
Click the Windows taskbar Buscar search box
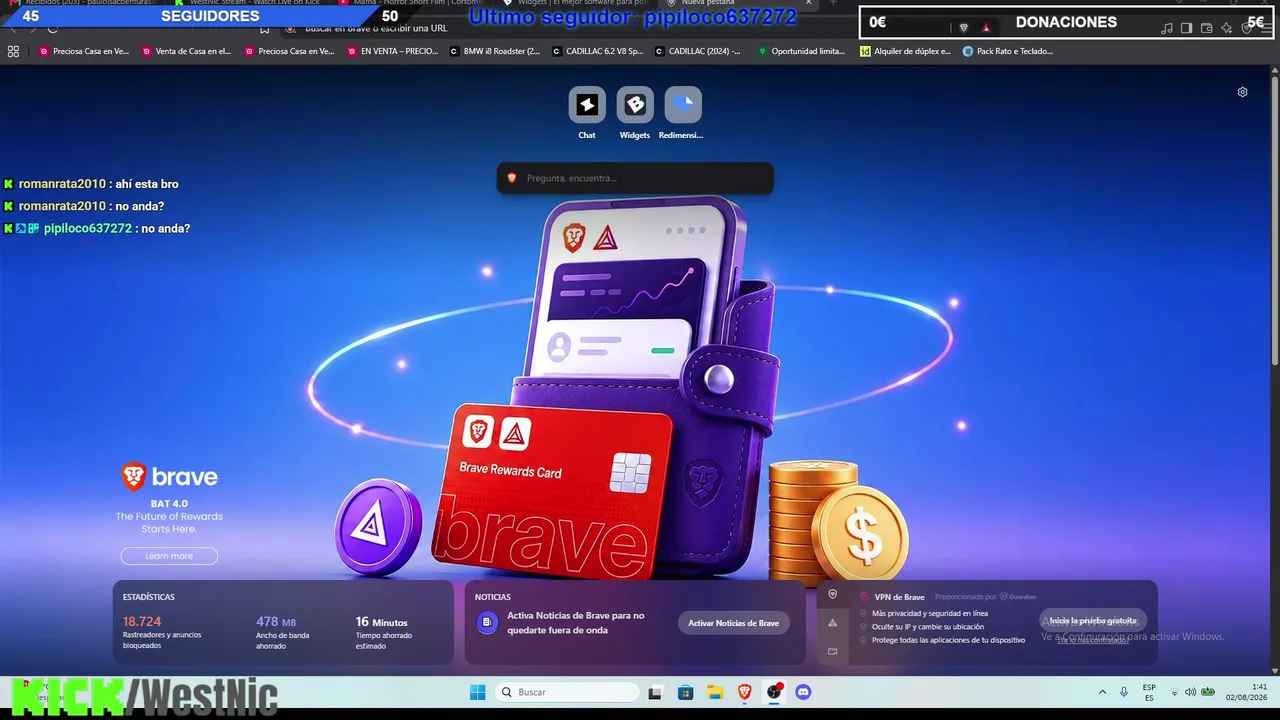coord(567,692)
